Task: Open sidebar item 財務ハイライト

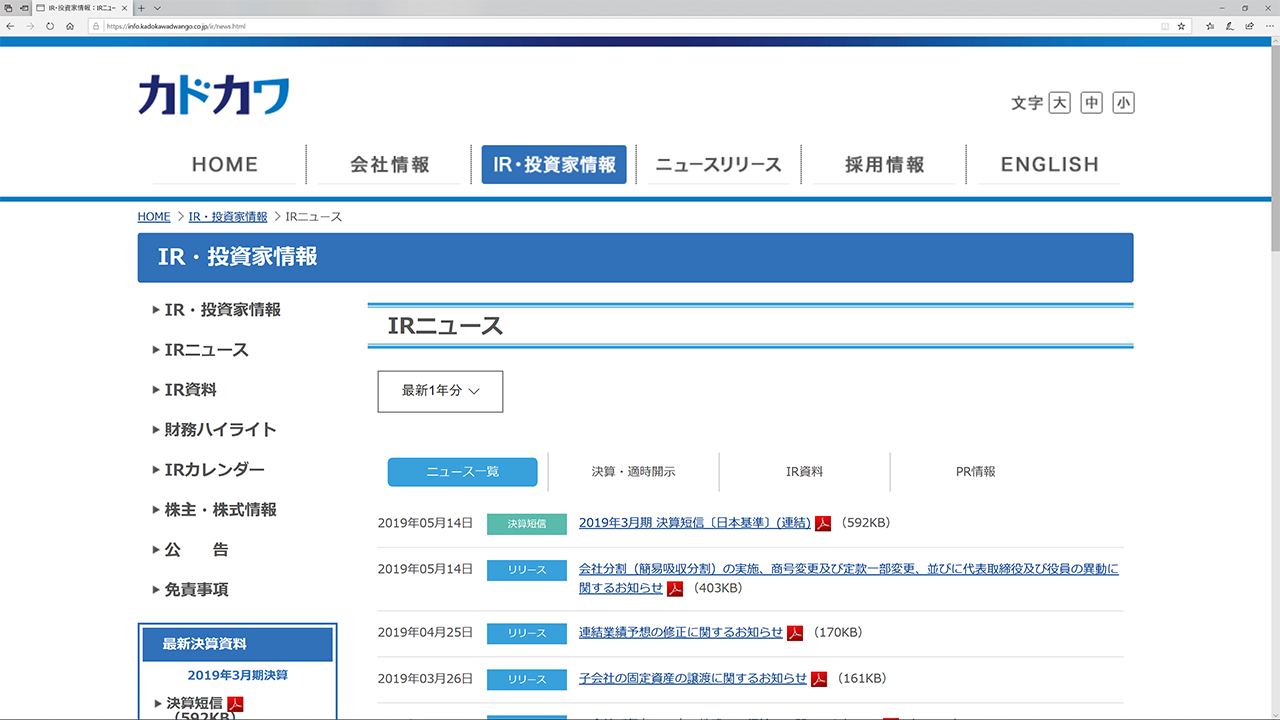Action: (220, 430)
